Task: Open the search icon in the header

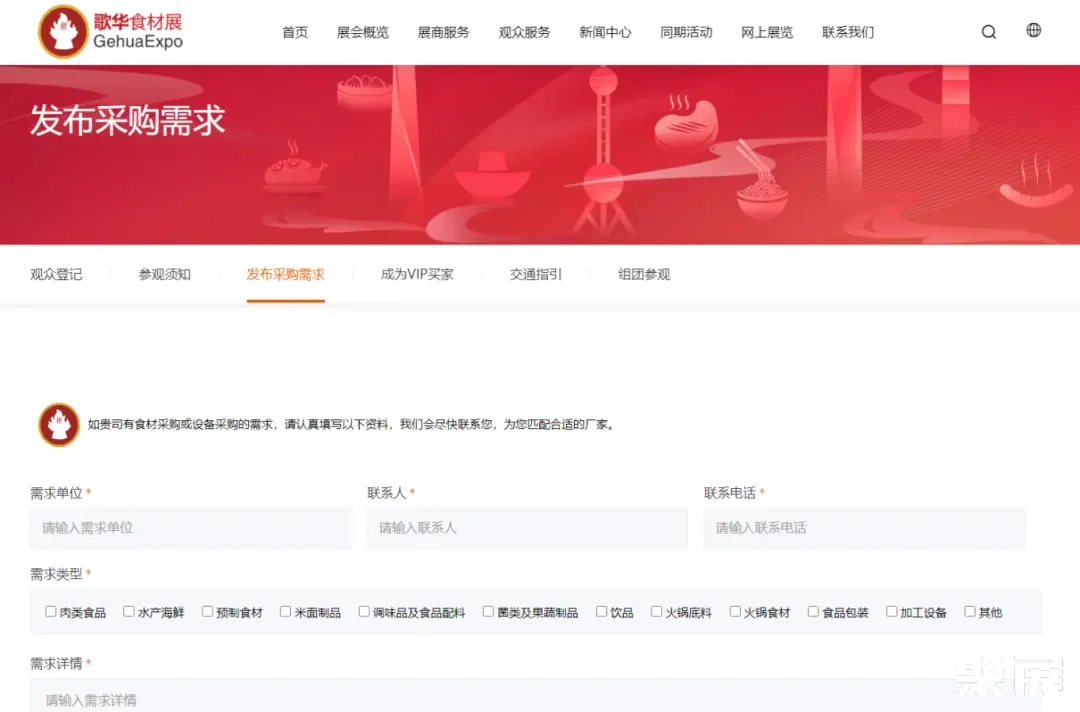Action: click(x=988, y=31)
